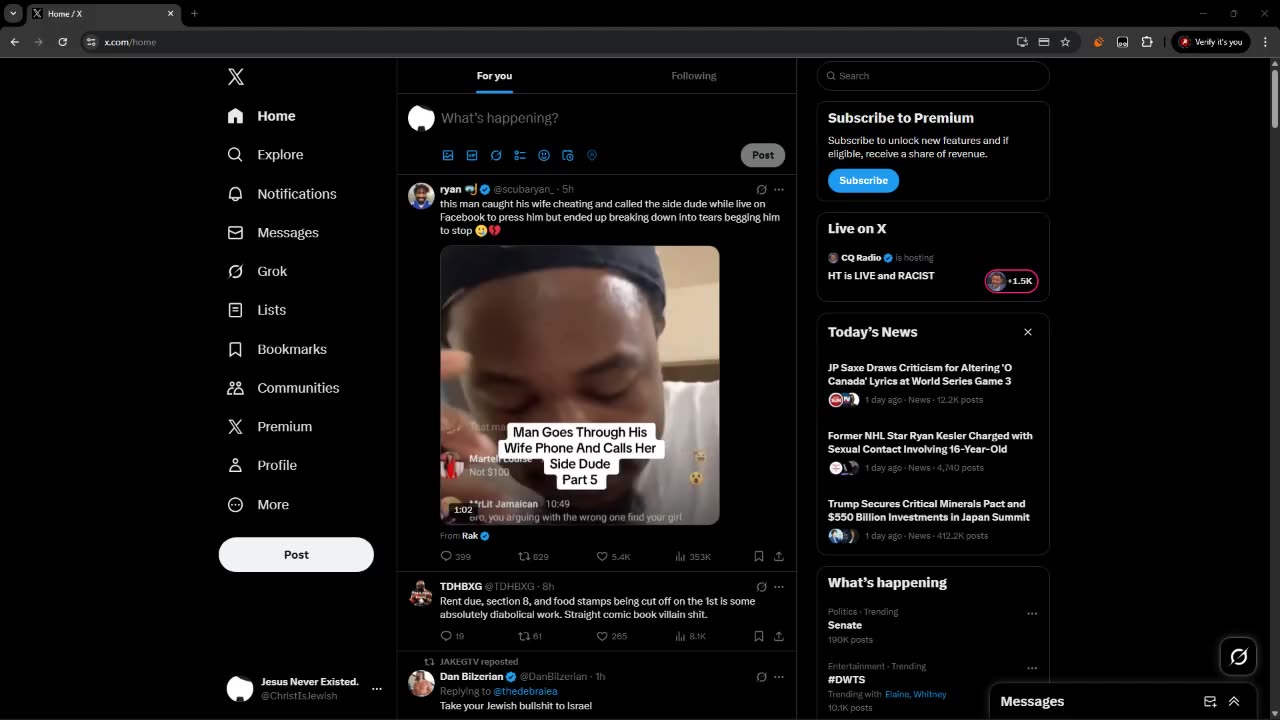Open the Senate trending topic
1280x720 pixels.
[x=845, y=625]
